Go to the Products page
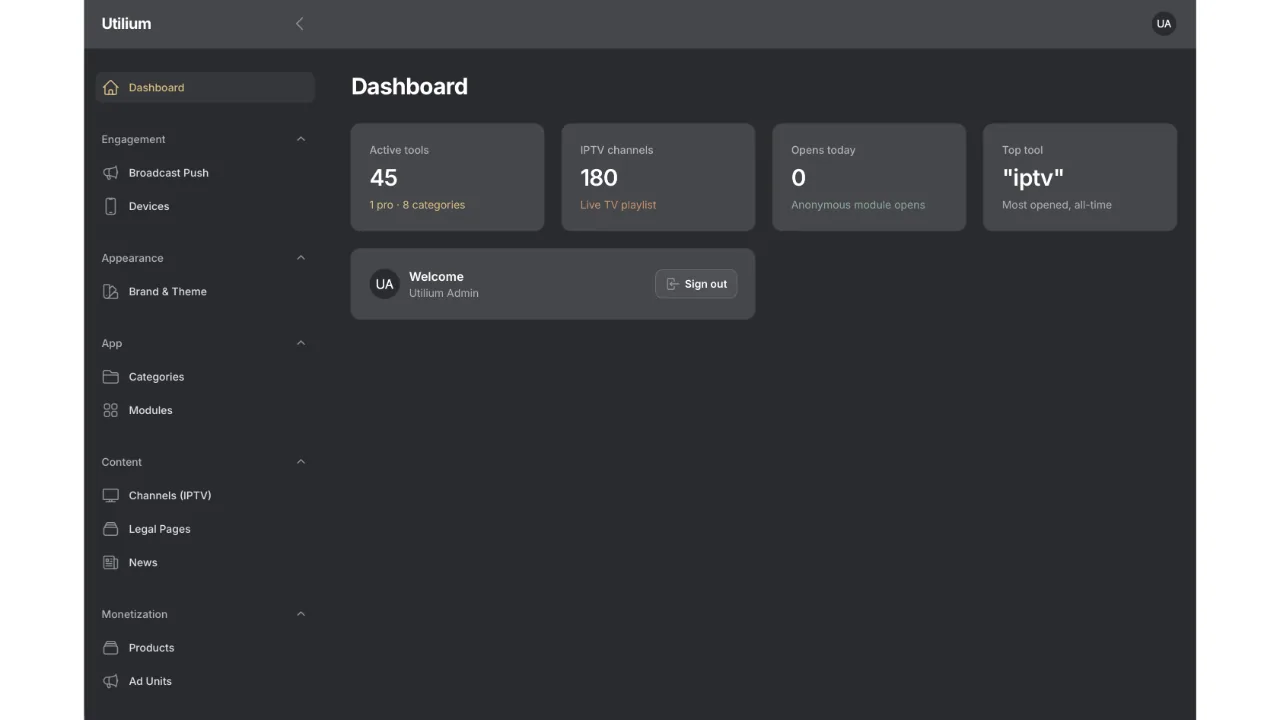Image resolution: width=1280 pixels, height=720 pixels. [205, 648]
